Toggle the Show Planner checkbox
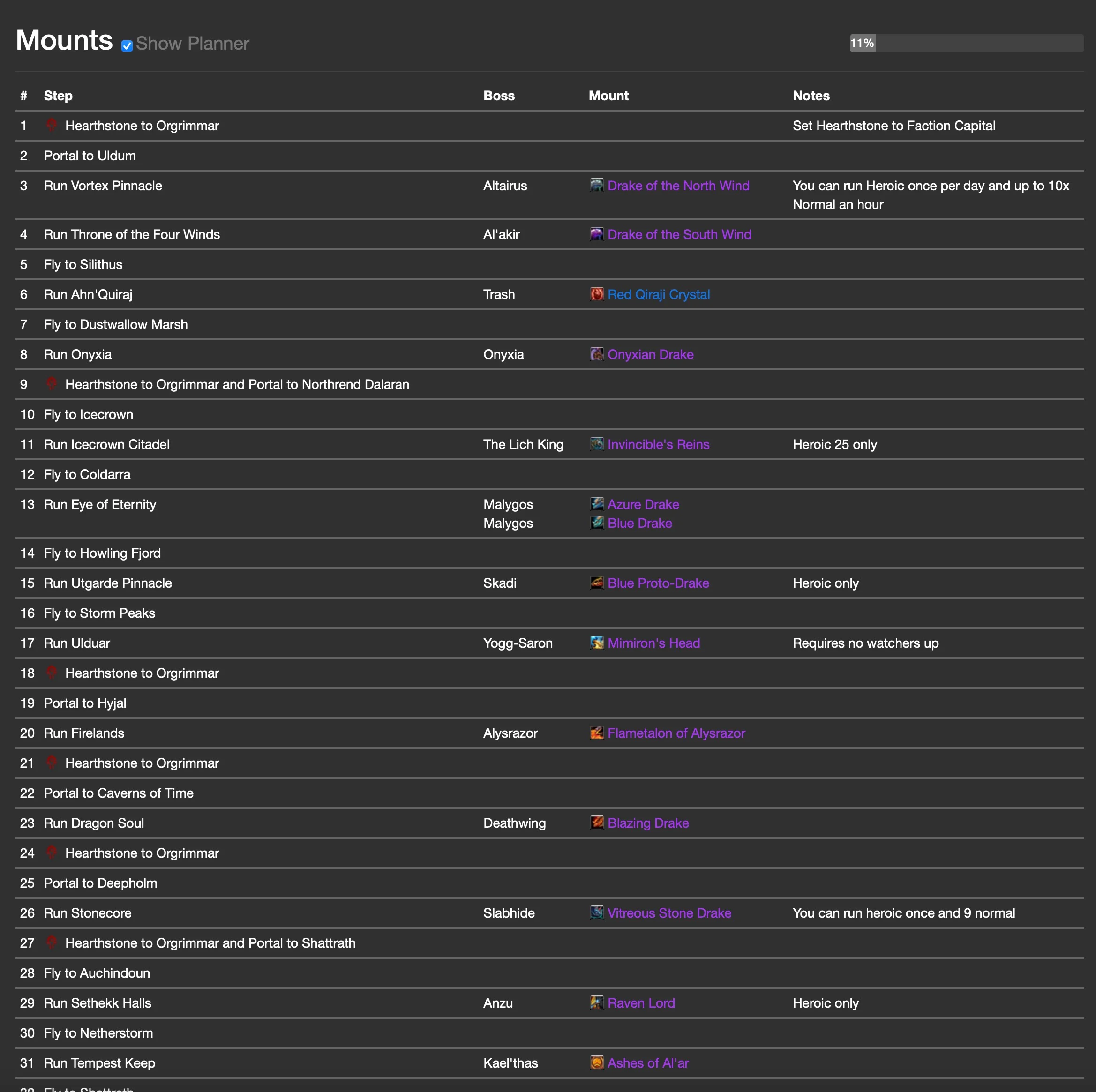 pos(127,45)
